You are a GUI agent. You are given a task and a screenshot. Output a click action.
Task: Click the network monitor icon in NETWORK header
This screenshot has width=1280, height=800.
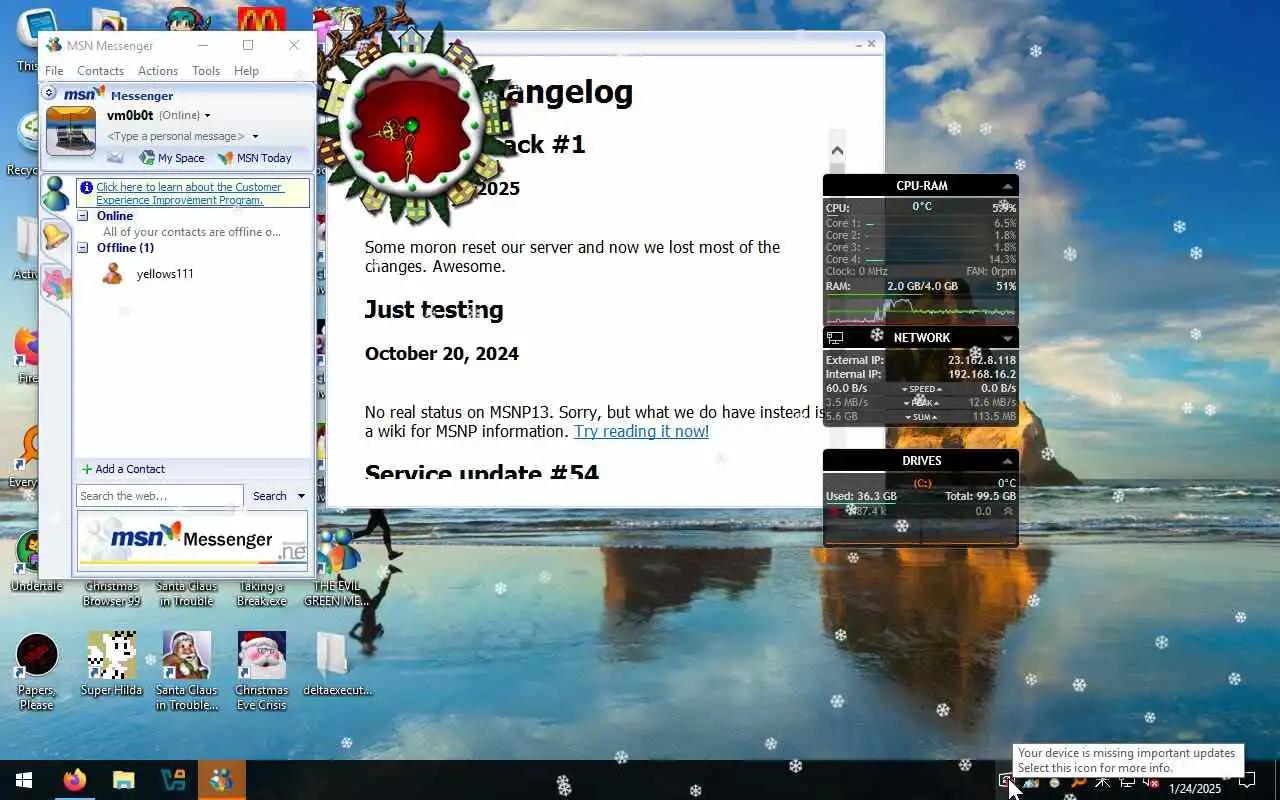(835, 338)
